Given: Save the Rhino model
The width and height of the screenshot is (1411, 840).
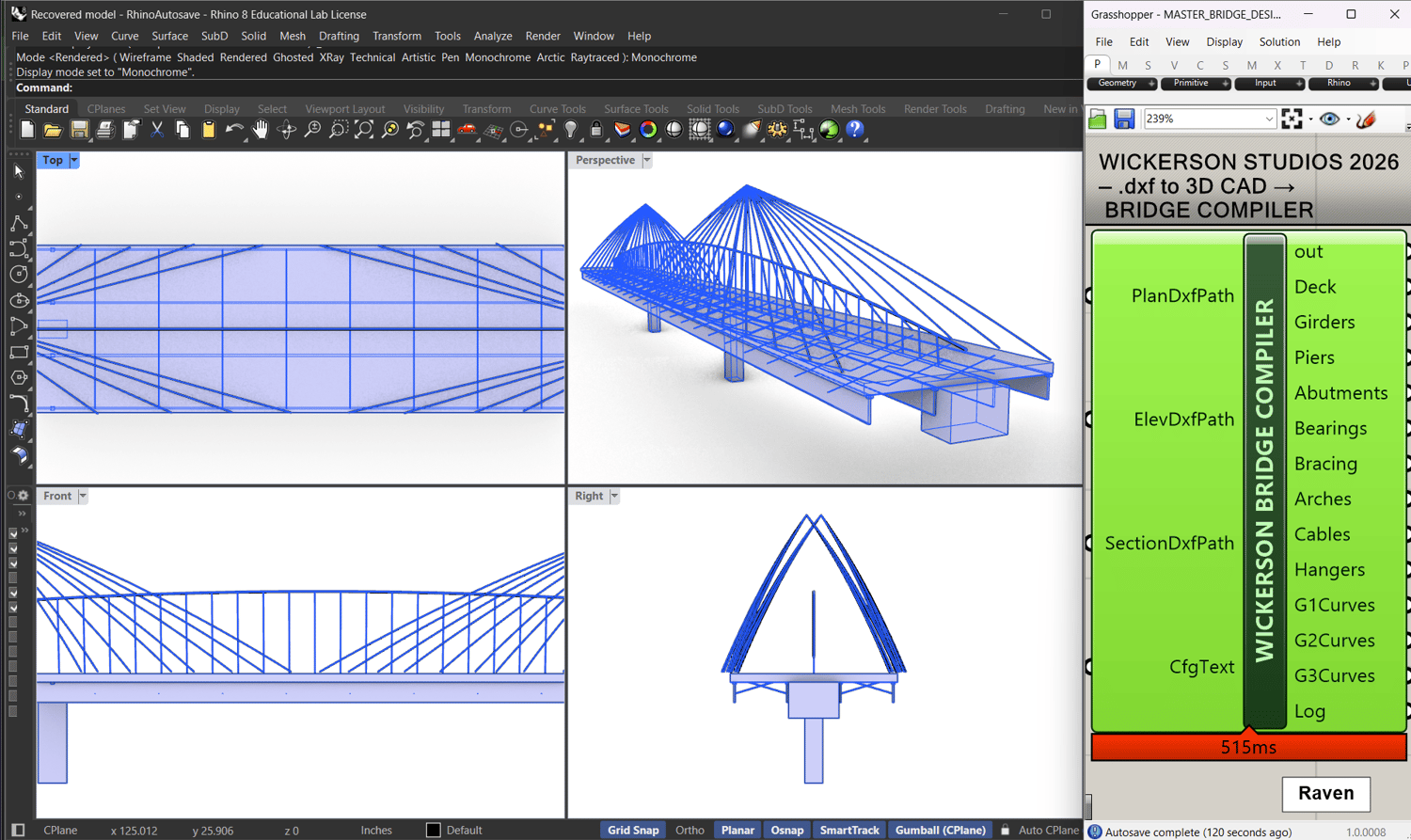Looking at the screenshot, I should coord(79,130).
